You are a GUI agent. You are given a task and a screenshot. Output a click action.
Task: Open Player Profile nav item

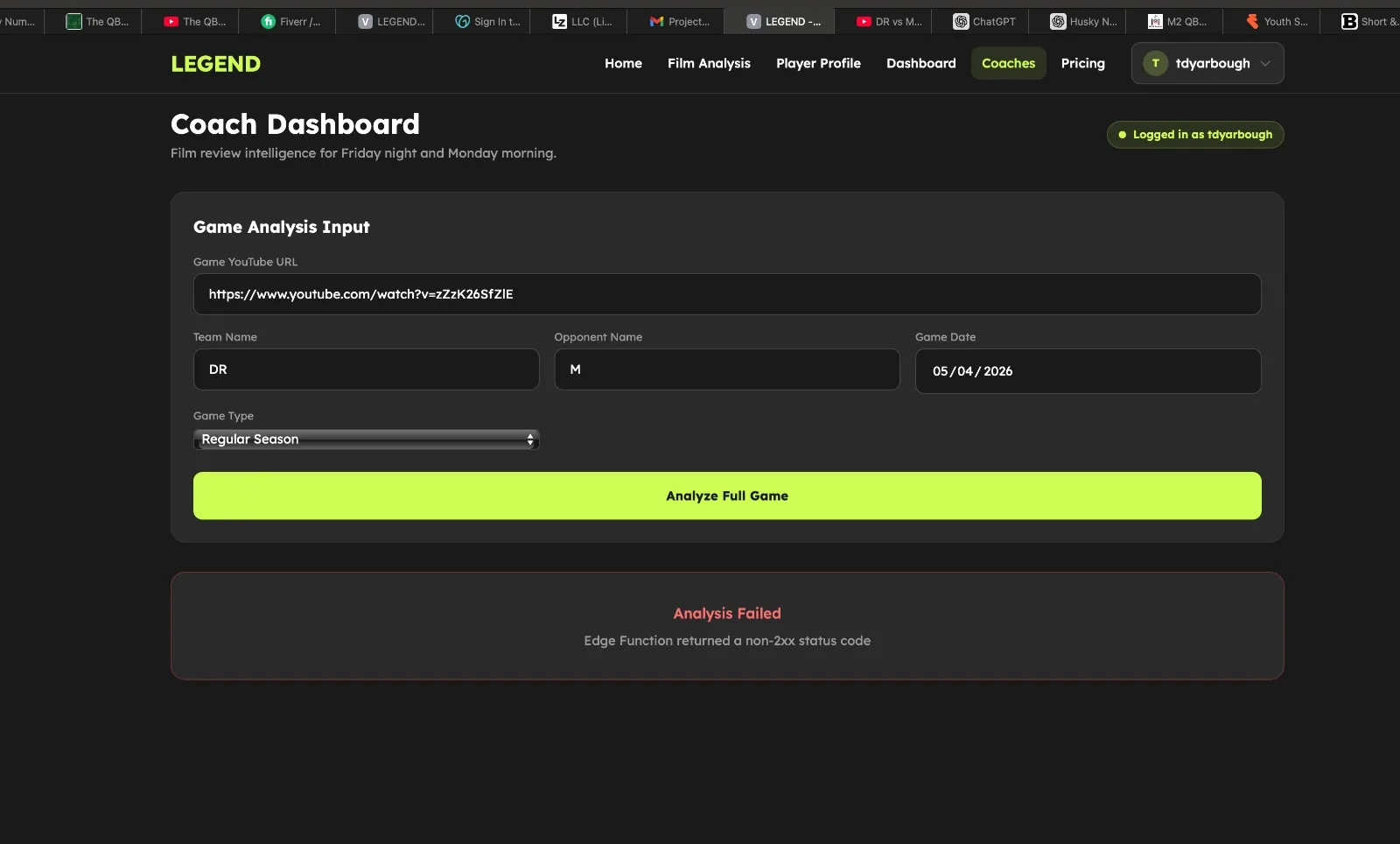click(x=818, y=63)
